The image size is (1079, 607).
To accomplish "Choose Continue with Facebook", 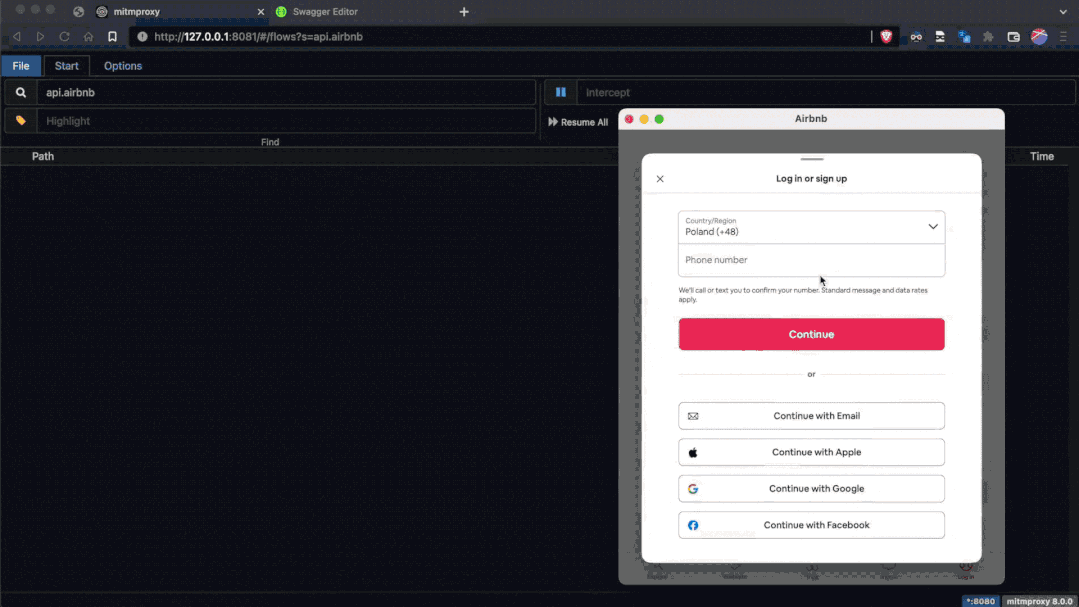I will click(811, 525).
